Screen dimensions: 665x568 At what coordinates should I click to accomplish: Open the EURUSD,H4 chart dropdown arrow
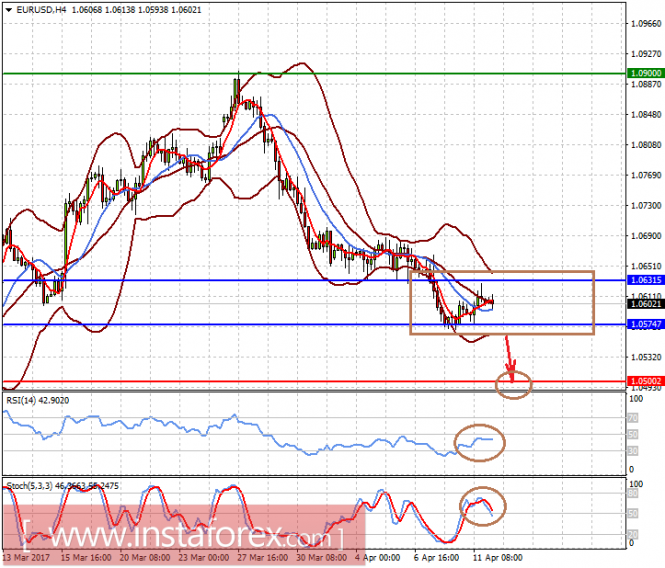tap(8, 10)
